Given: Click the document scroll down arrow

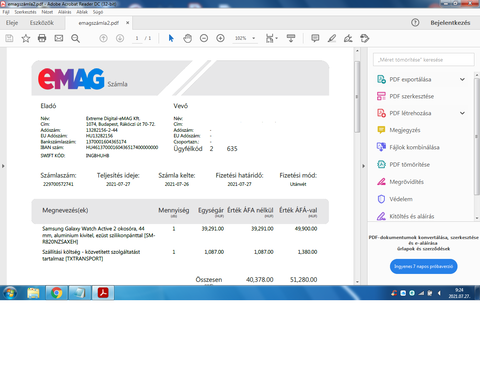Looking at the screenshot, I should click(357, 282).
